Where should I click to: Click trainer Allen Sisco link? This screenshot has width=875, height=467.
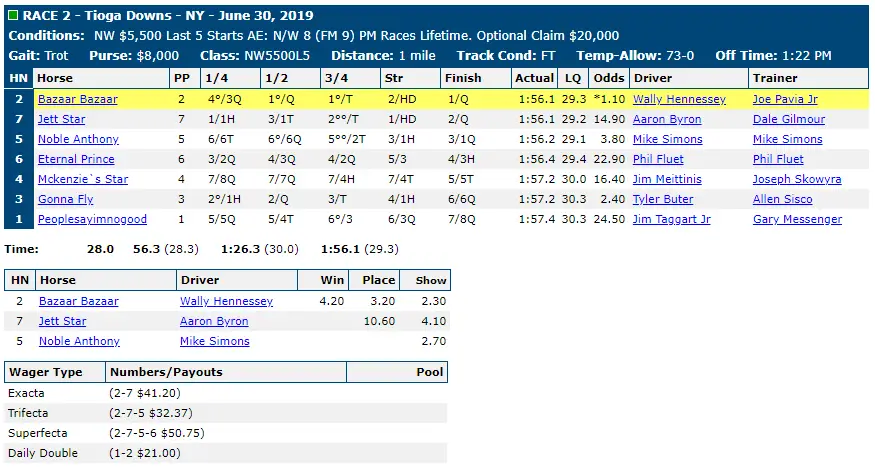click(x=782, y=200)
